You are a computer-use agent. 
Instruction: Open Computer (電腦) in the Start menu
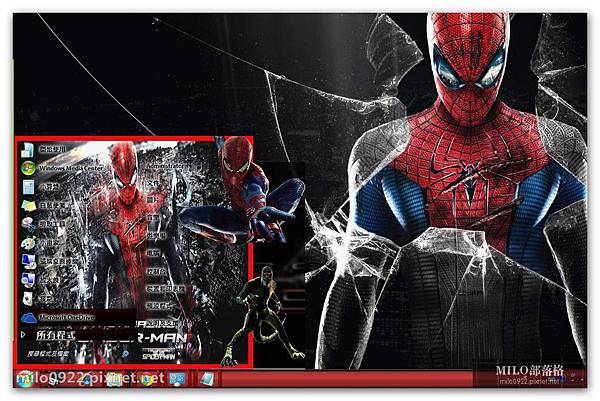(153, 253)
